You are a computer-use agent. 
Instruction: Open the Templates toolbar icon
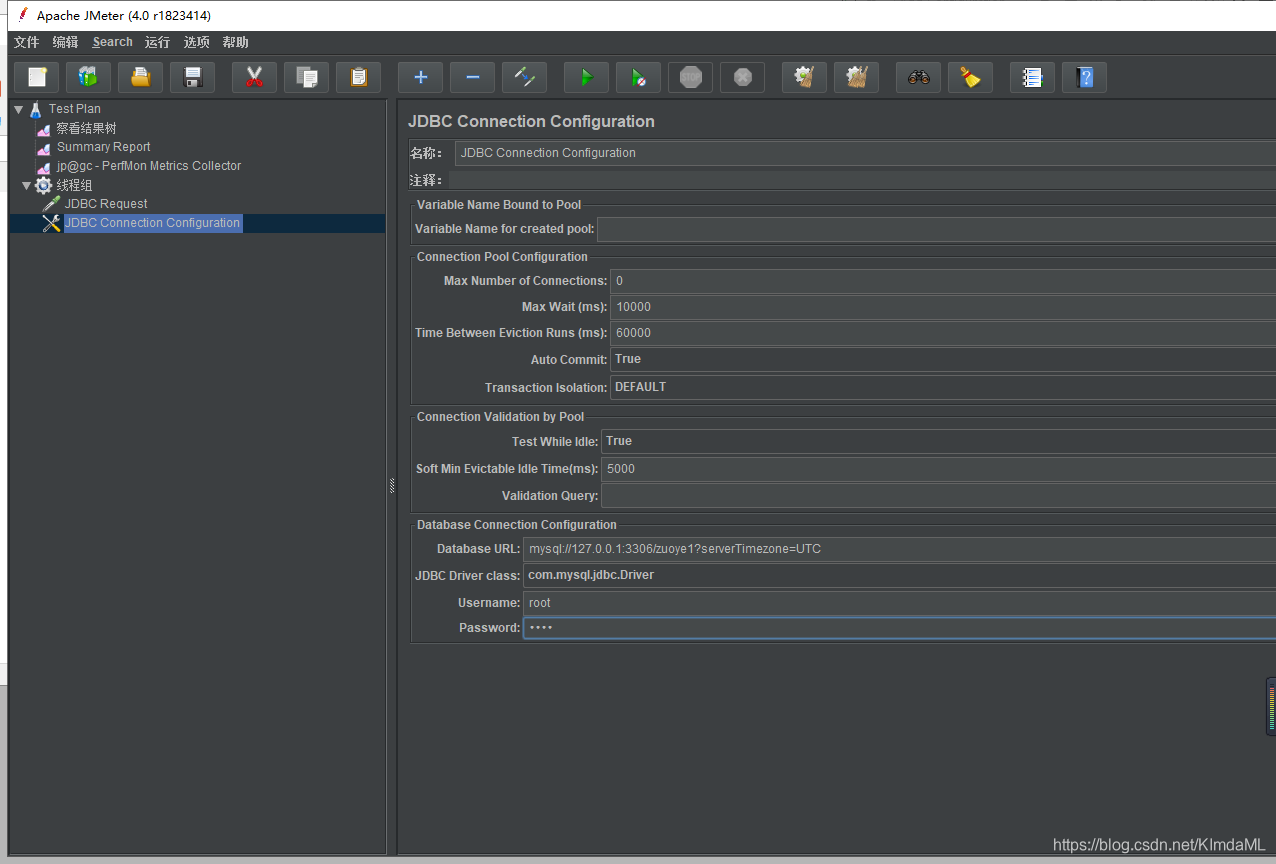pos(89,77)
